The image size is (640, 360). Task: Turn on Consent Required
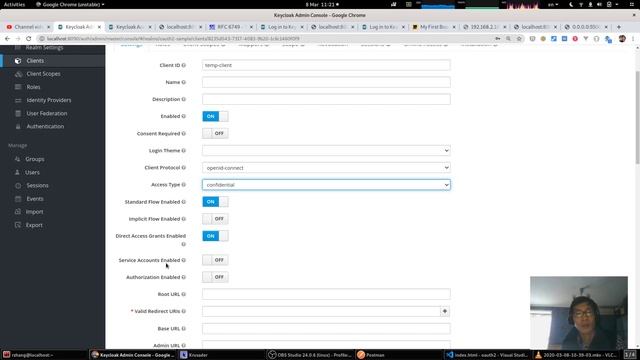pyautogui.click(x=215, y=133)
